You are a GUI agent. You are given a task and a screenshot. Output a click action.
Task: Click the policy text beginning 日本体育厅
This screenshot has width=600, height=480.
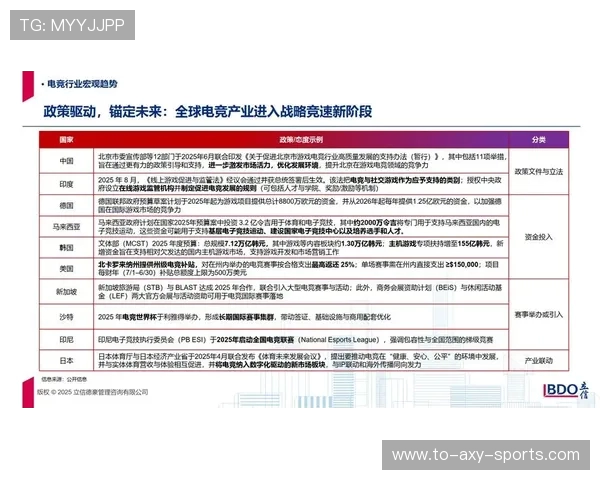(x=299, y=361)
